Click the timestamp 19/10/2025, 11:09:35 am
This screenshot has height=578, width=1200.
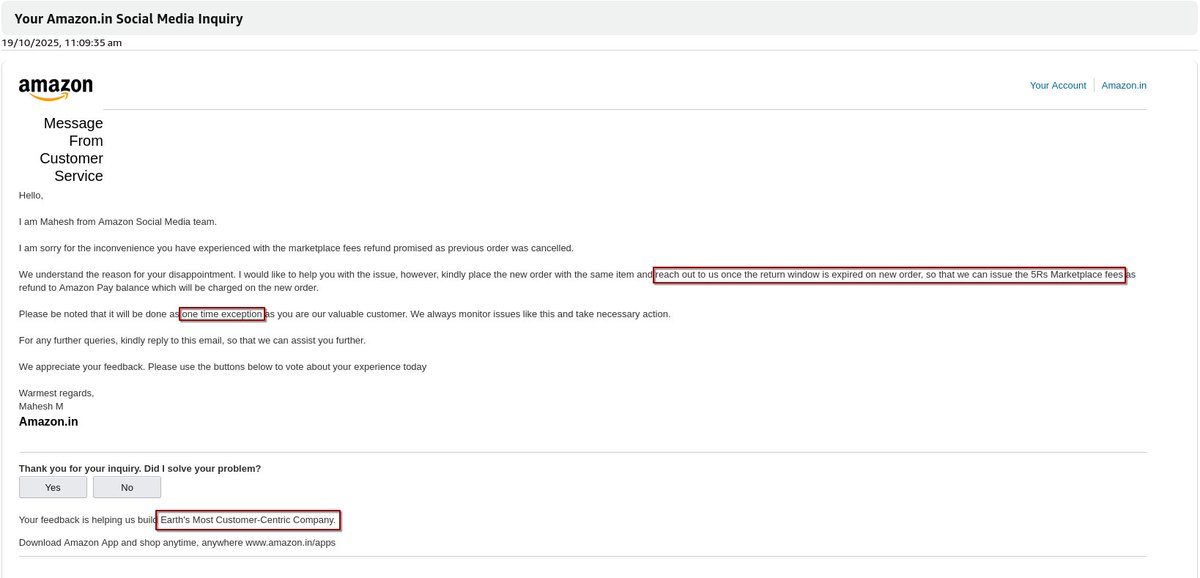(x=62, y=43)
